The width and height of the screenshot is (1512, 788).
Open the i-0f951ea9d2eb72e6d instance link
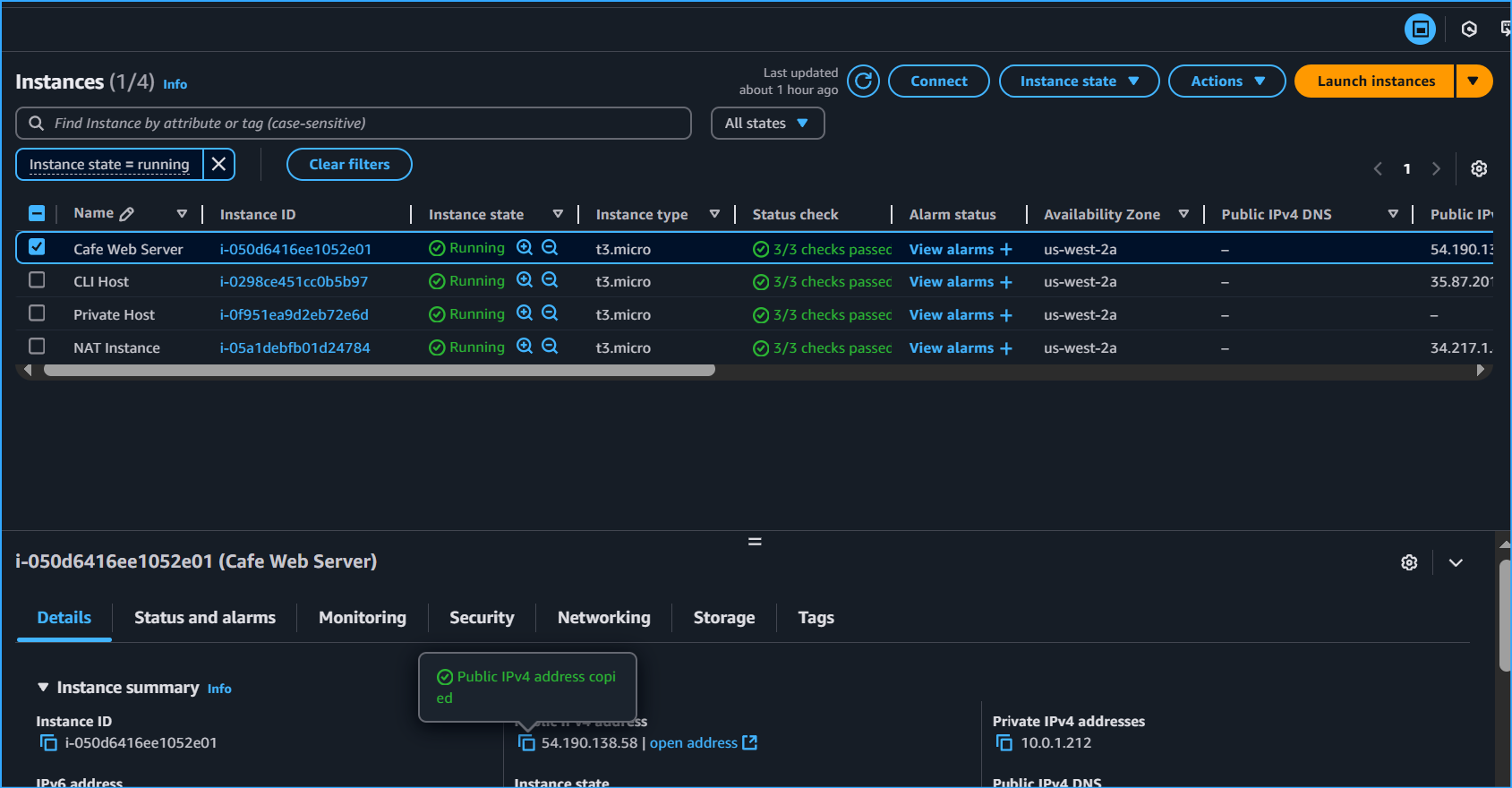pos(294,315)
